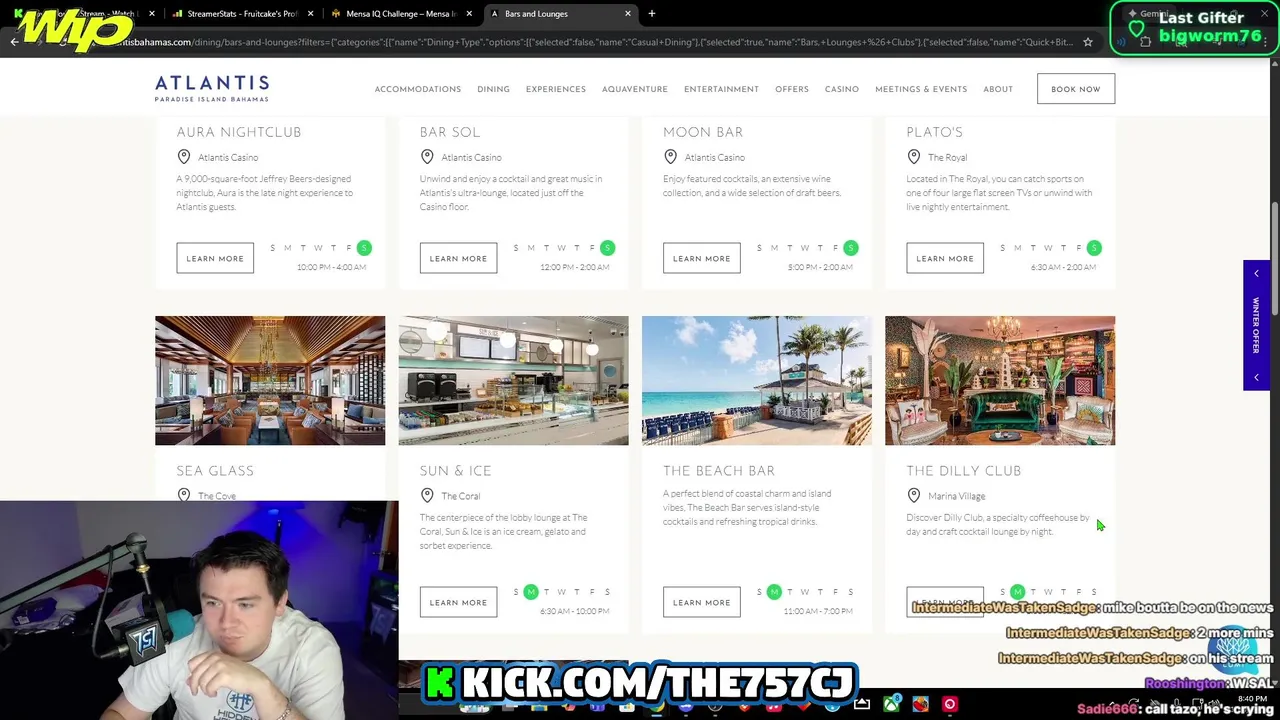The width and height of the screenshot is (1280, 720).
Task: Click Aura's '10:00 PM - 4:00 AM' hours
Action: [x=331, y=267]
